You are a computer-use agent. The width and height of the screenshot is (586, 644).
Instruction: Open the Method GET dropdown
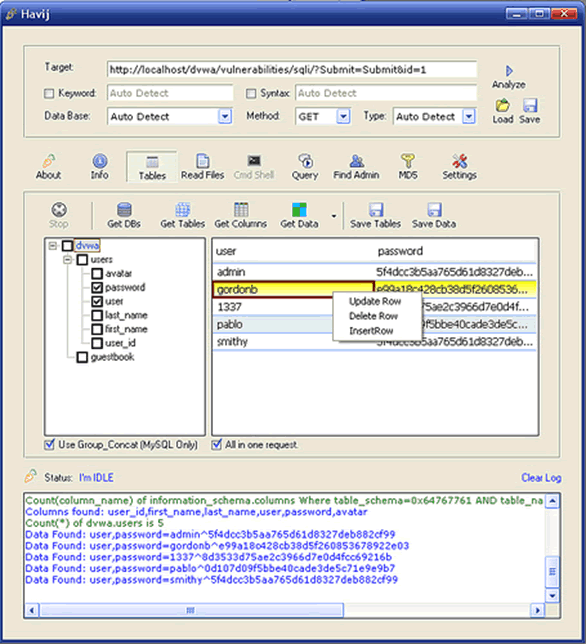tap(343, 116)
